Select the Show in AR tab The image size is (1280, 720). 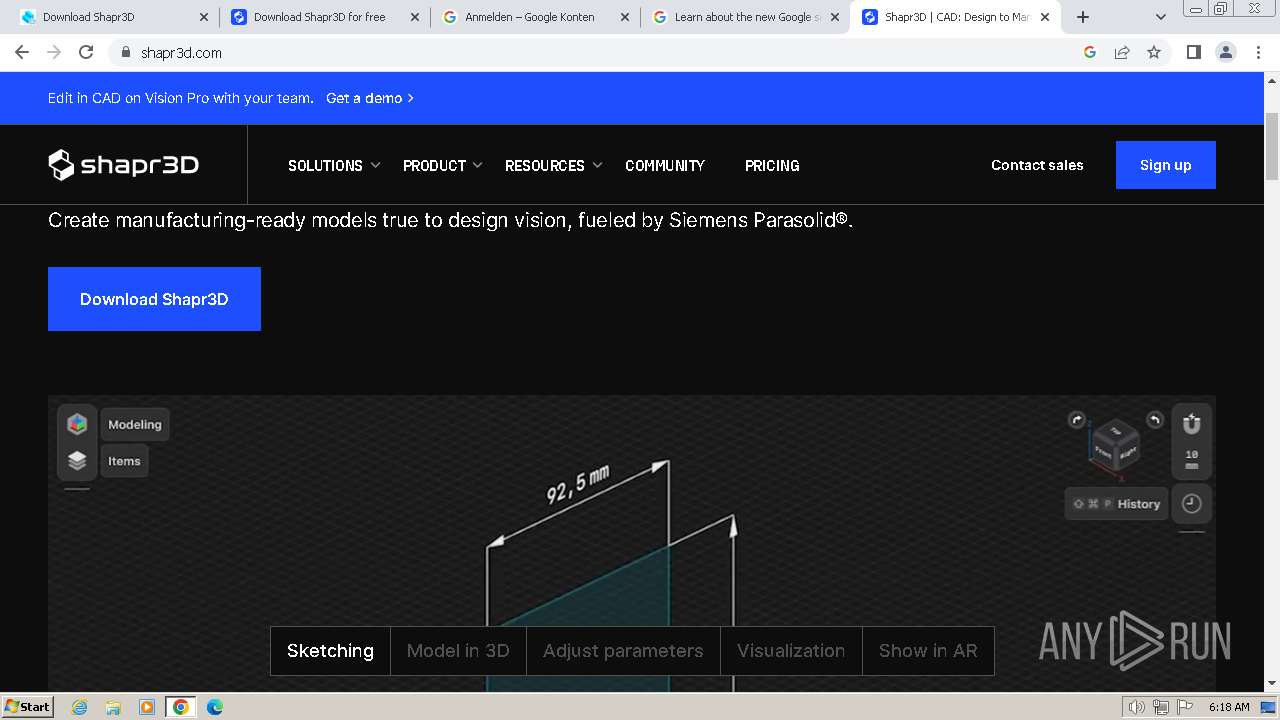click(x=928, y=651)
